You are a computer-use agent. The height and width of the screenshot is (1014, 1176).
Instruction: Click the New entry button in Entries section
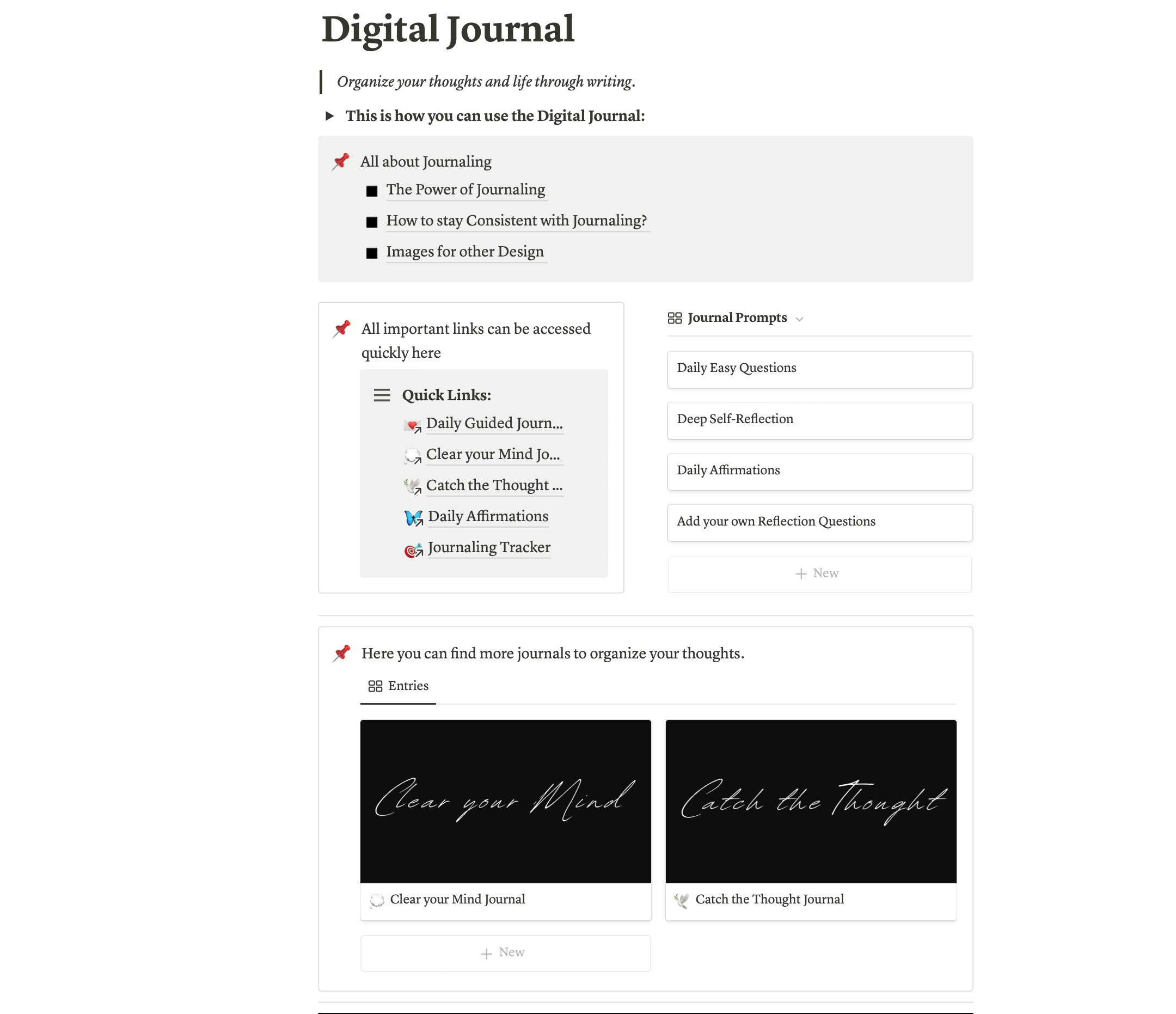tap(505, 952)
